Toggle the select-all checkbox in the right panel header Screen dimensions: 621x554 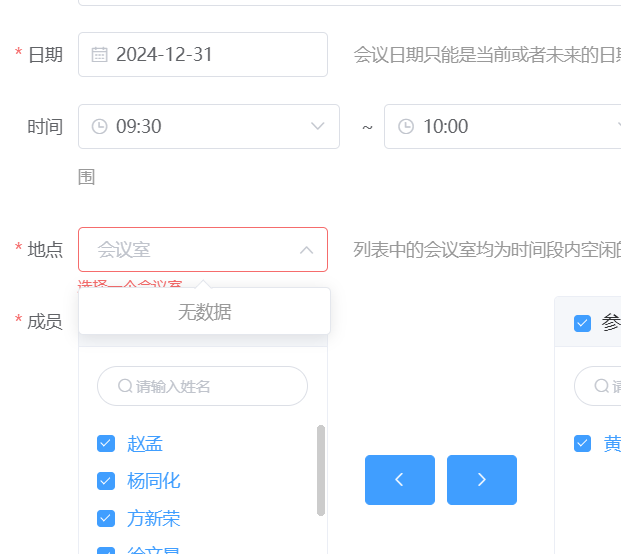582,323
